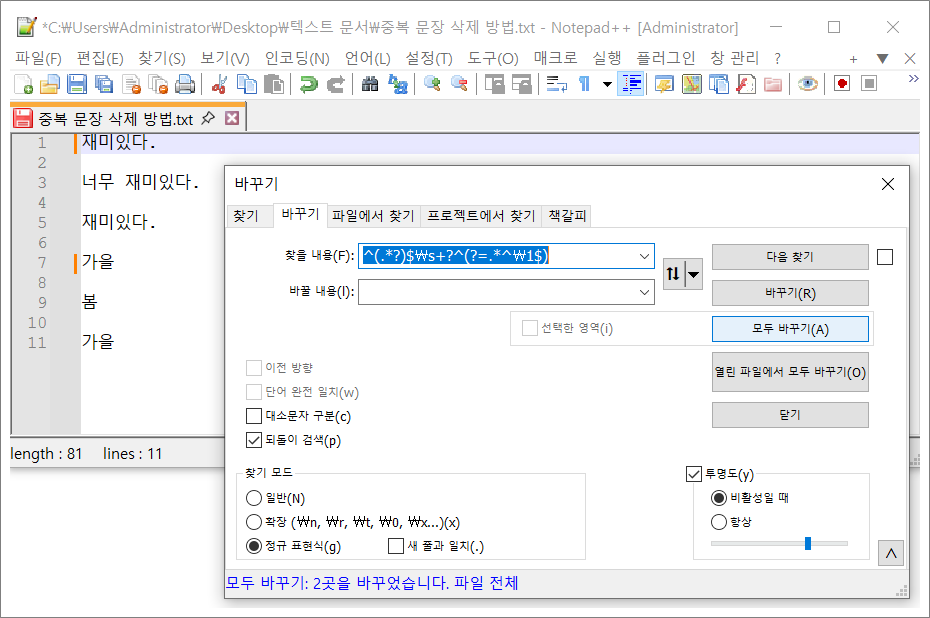Toggle 대소문자 구분(c) checkbox
This screenshot has width=930, height=618.
pos(254,416)
